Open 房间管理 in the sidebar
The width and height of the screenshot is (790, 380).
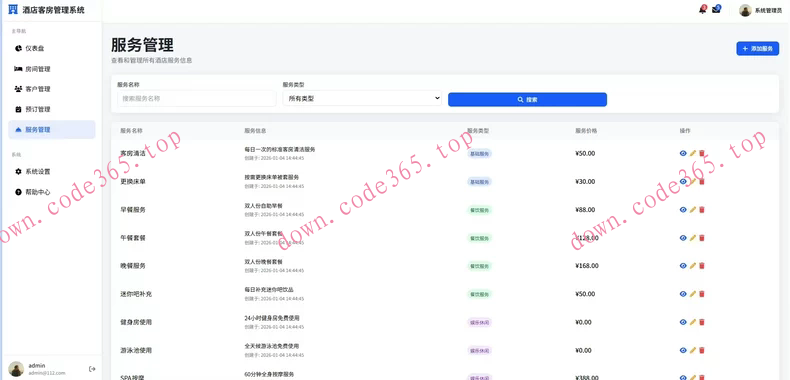click(52, 69)
